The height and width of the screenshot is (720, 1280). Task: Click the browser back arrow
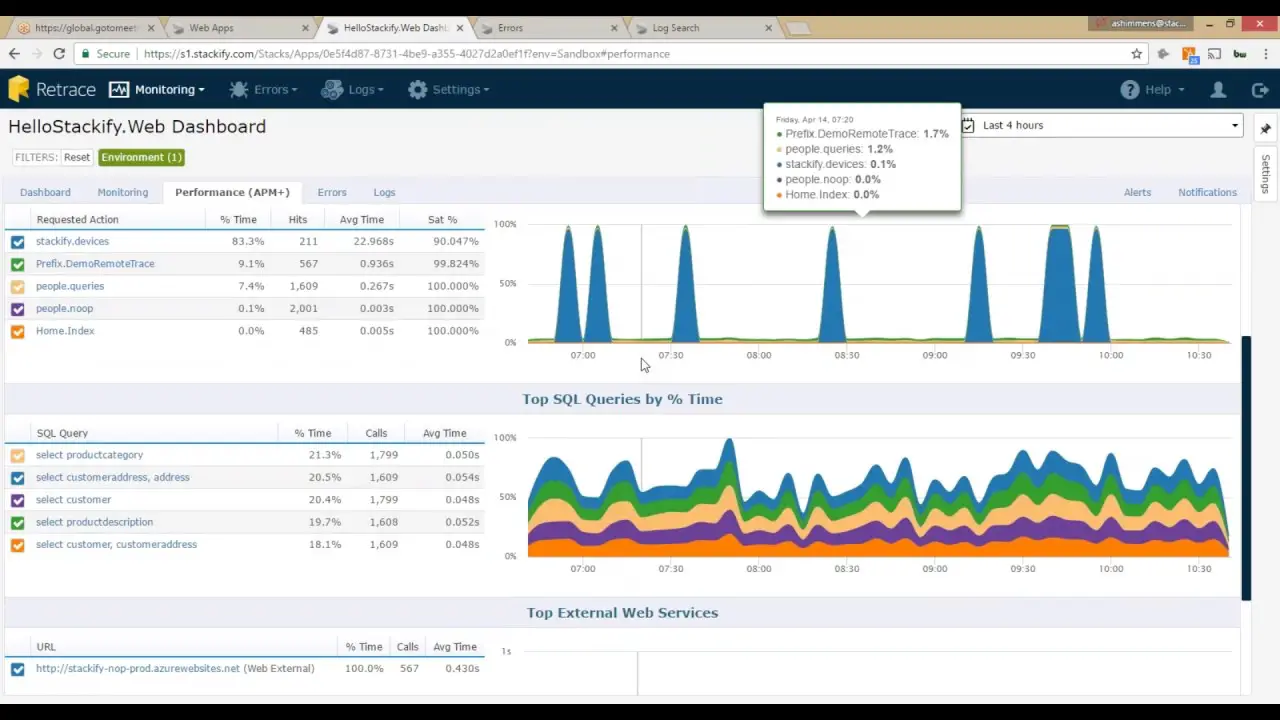pyautogui.click(x=14, y=53)
